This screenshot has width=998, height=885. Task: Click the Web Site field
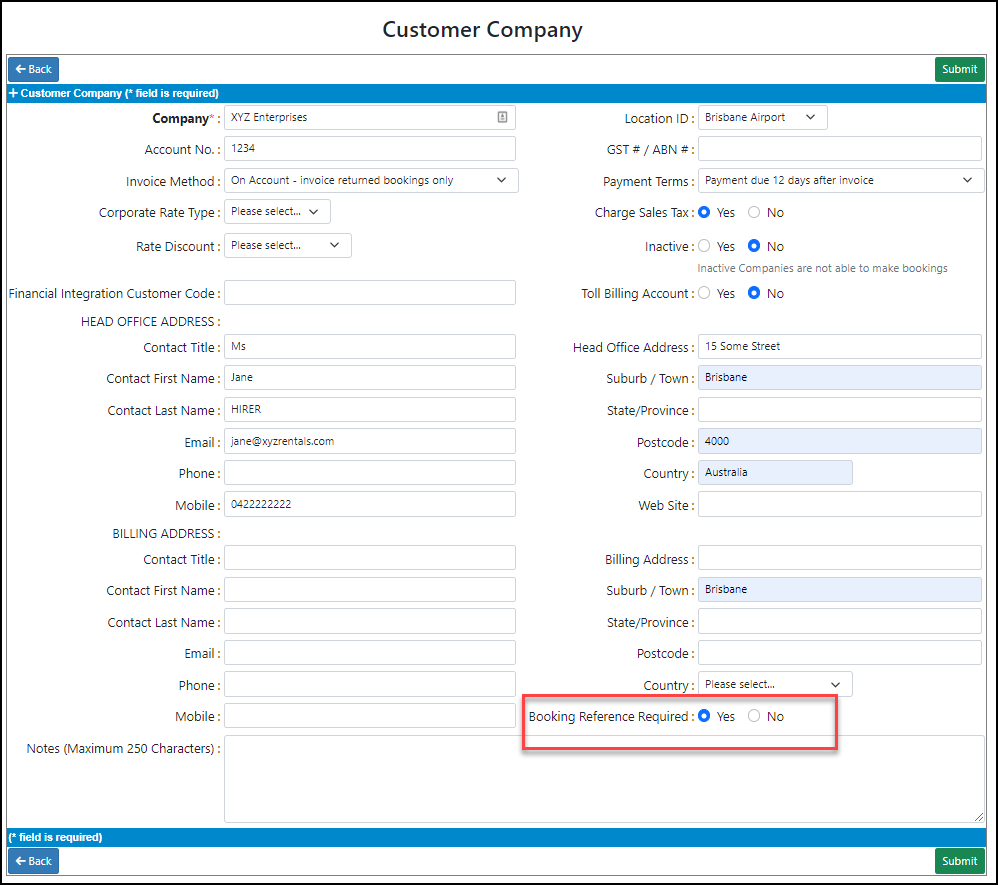840,504
